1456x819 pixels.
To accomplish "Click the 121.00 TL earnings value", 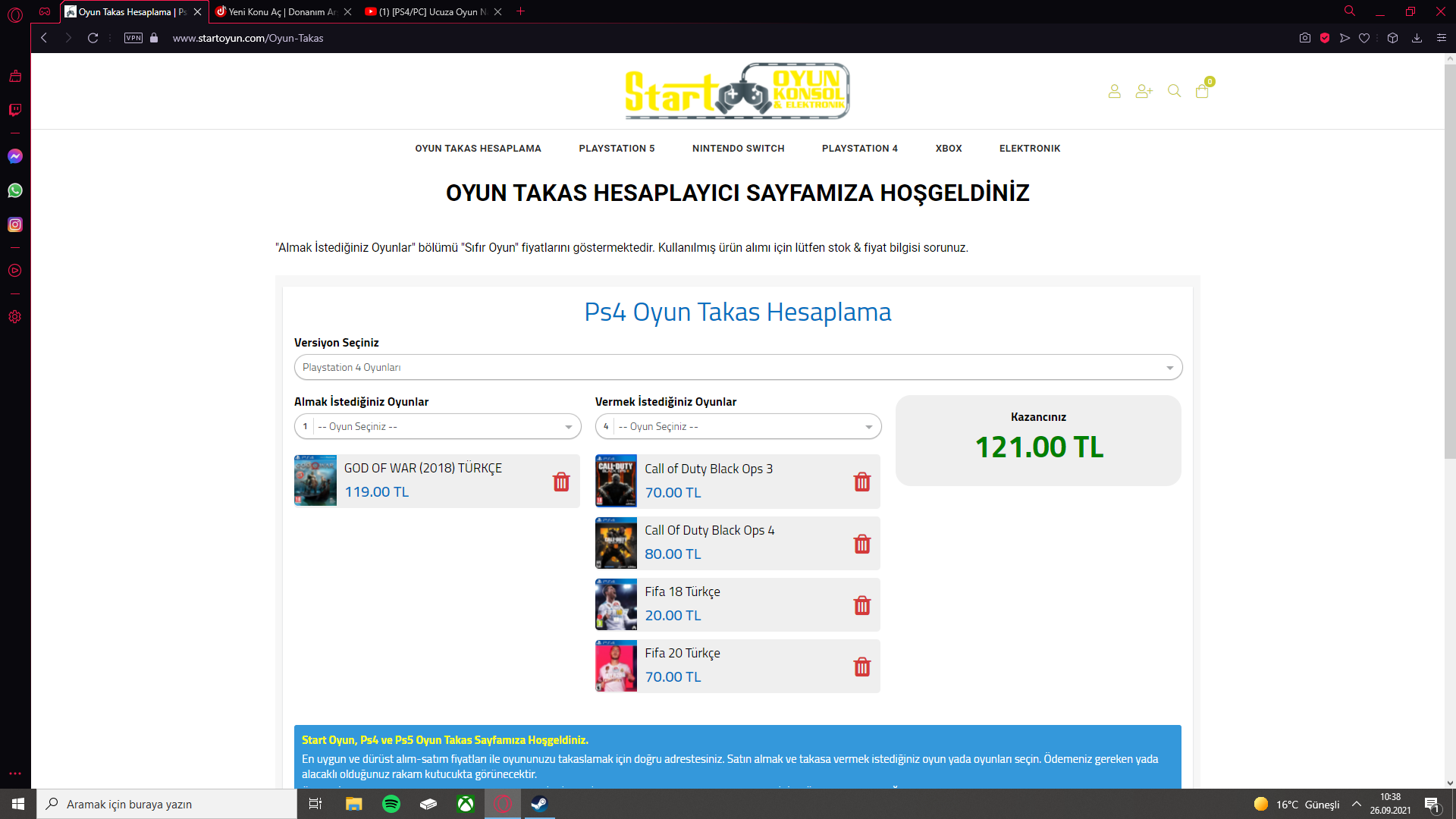I will 1039,447.
